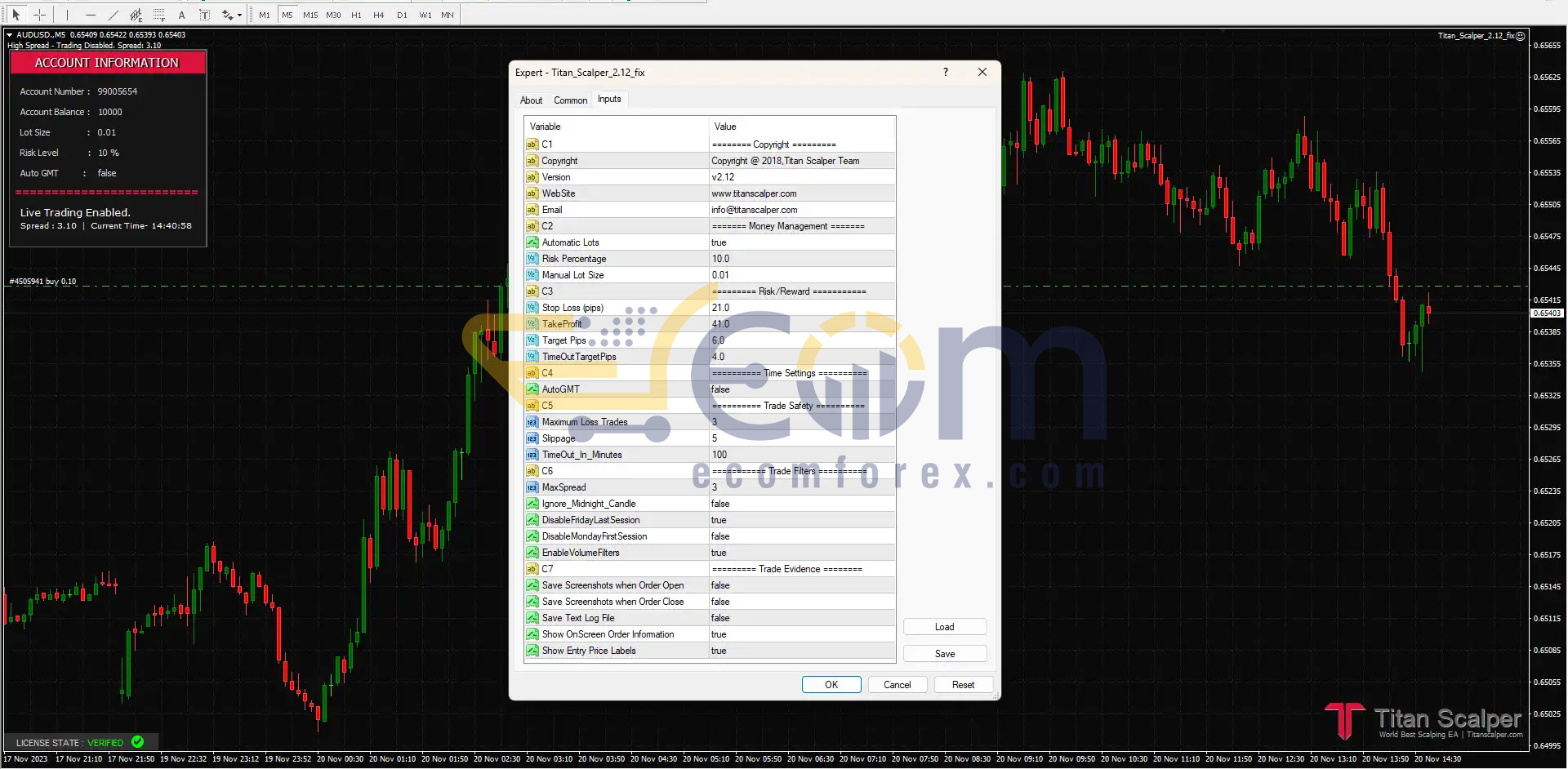This screenshot has height=769, width=1568.
Task: Select Email value info@titanscalper.com
Action: tap(802, 210)
